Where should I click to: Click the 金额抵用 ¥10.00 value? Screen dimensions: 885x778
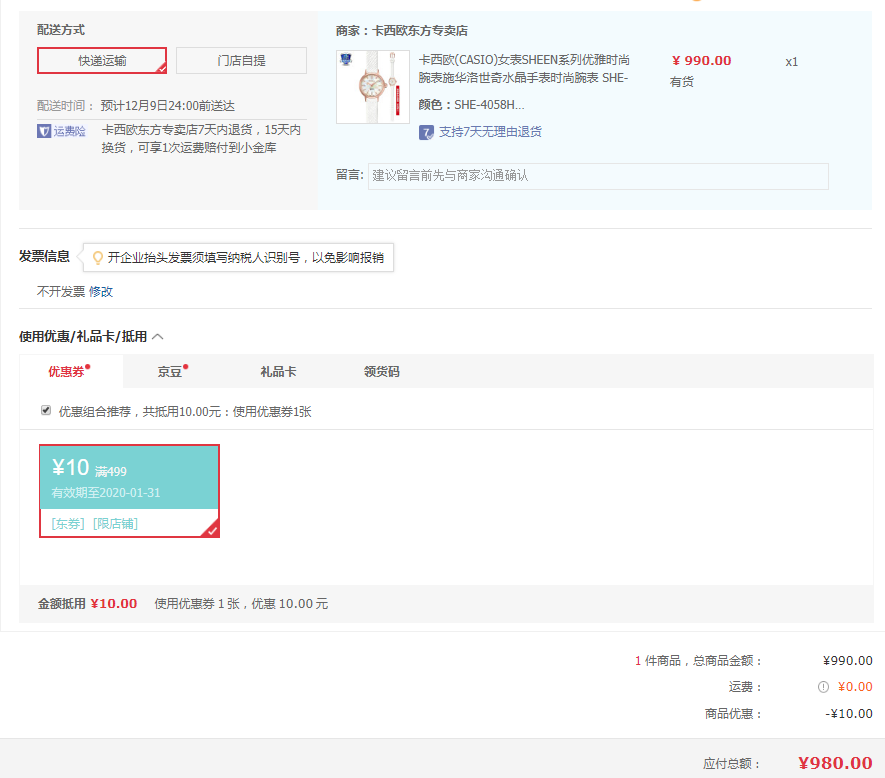coord(114,604)
